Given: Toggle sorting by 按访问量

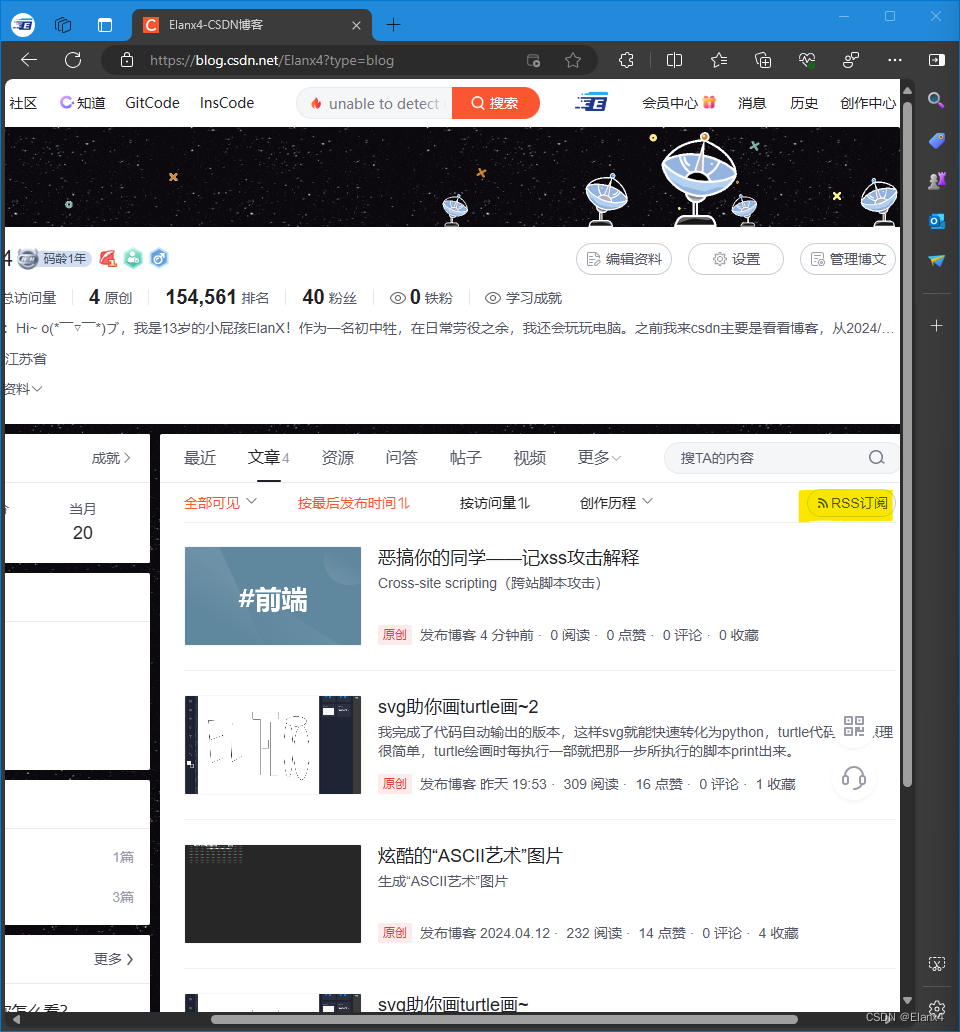Looking at the screenshot, I should pos(494,503).
